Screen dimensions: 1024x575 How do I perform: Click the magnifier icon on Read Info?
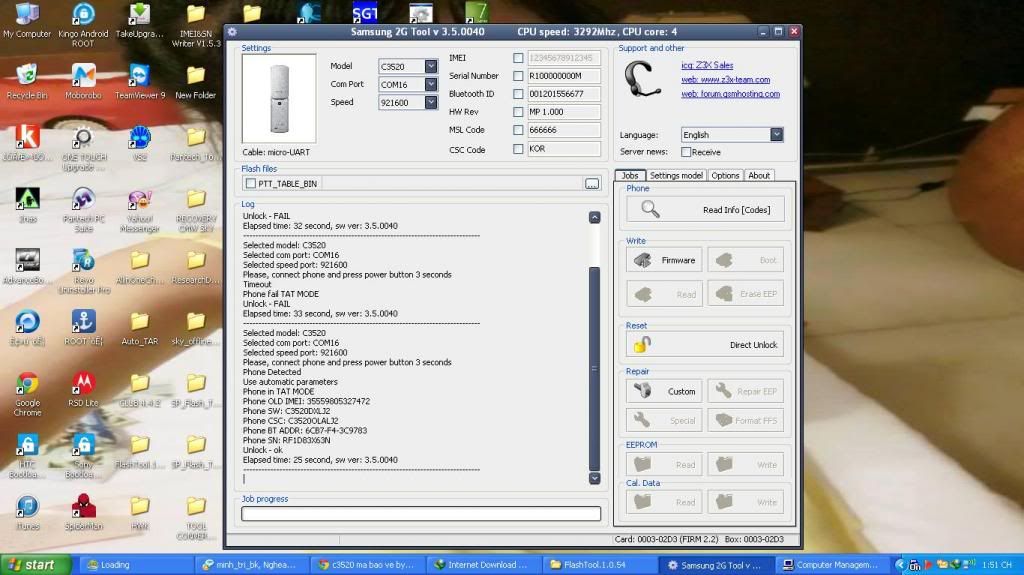pos(650,209)
